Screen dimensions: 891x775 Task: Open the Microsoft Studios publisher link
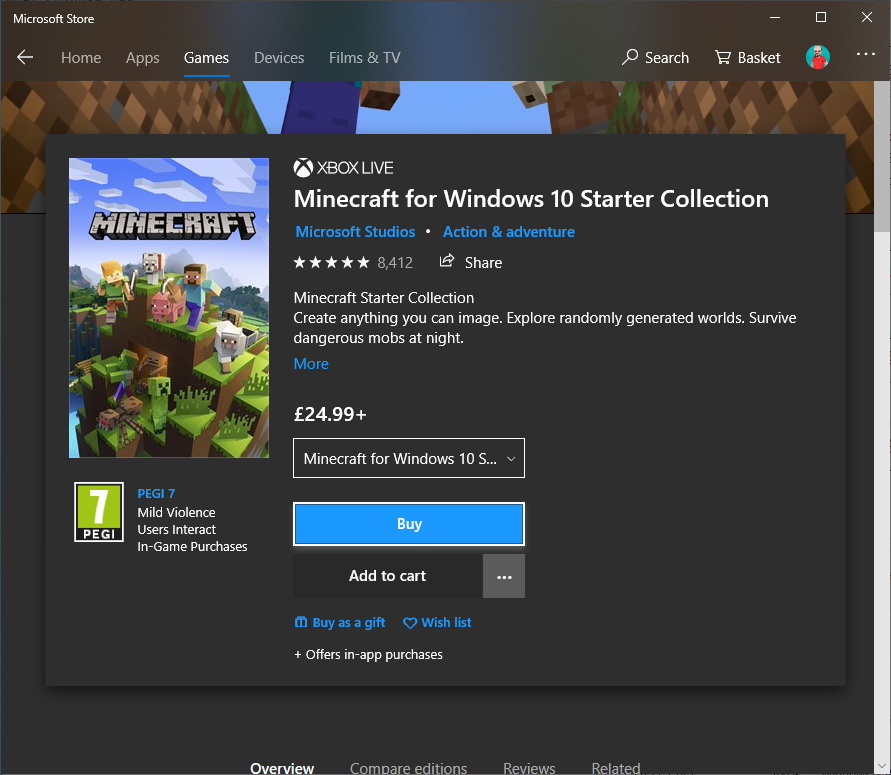click(355, 231)
